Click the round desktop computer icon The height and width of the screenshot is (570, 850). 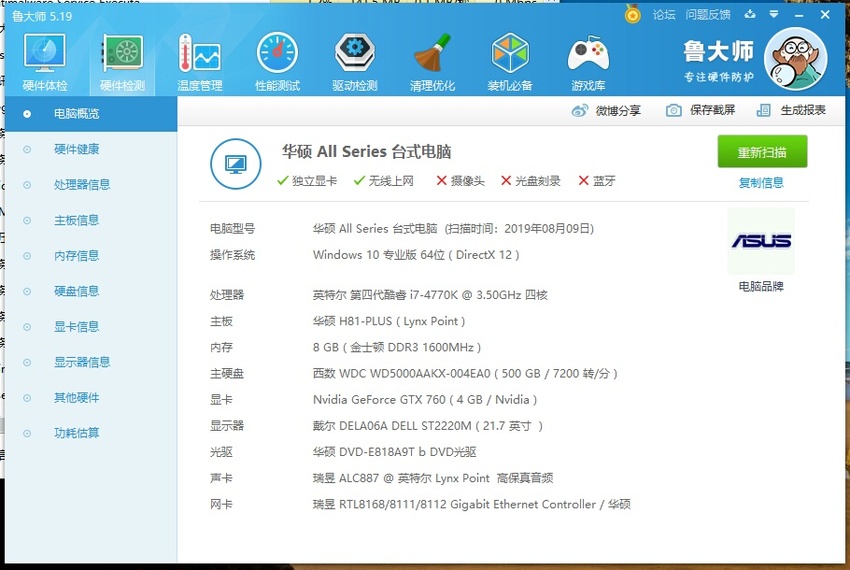pyautogui.click(x=236, y=164)
